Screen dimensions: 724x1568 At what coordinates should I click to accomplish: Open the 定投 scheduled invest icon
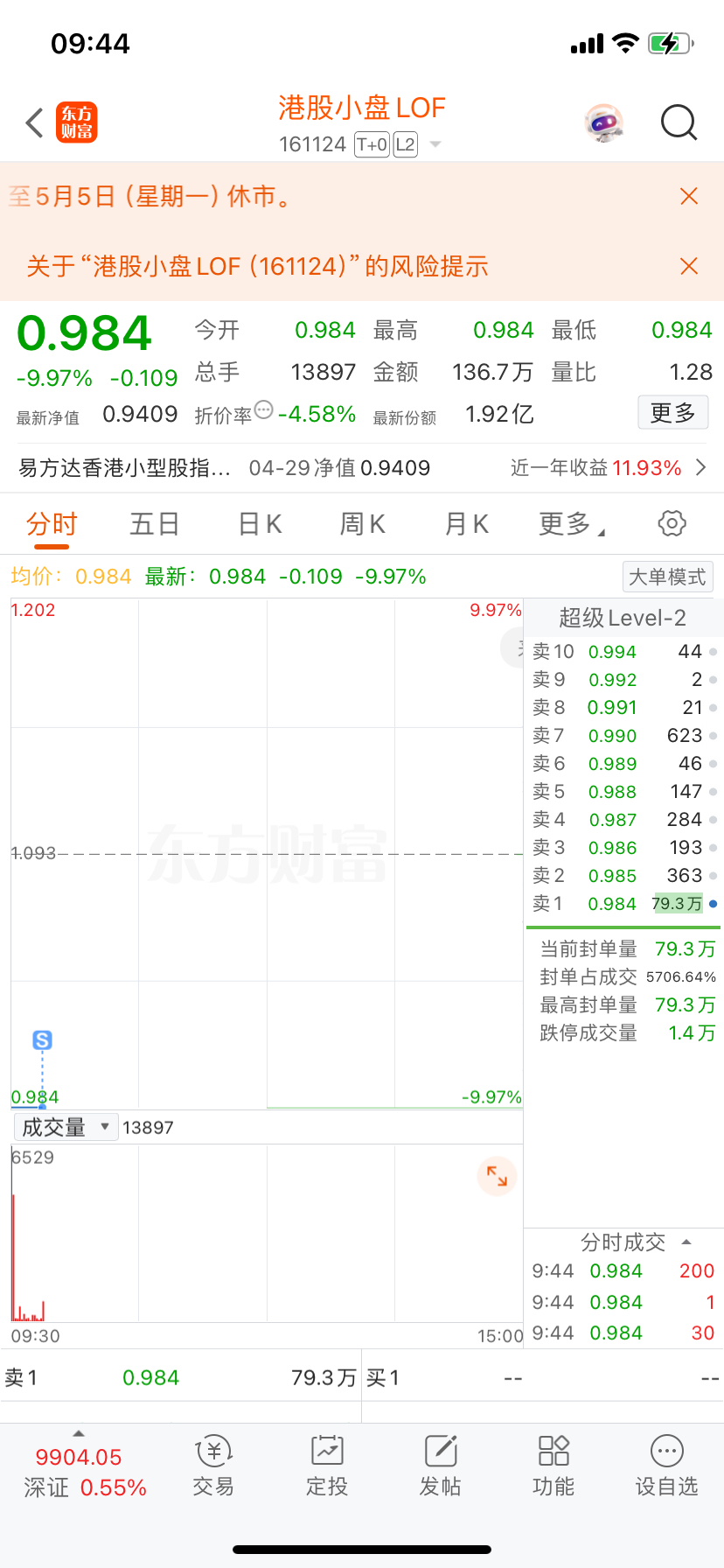tap(327, 1467)
